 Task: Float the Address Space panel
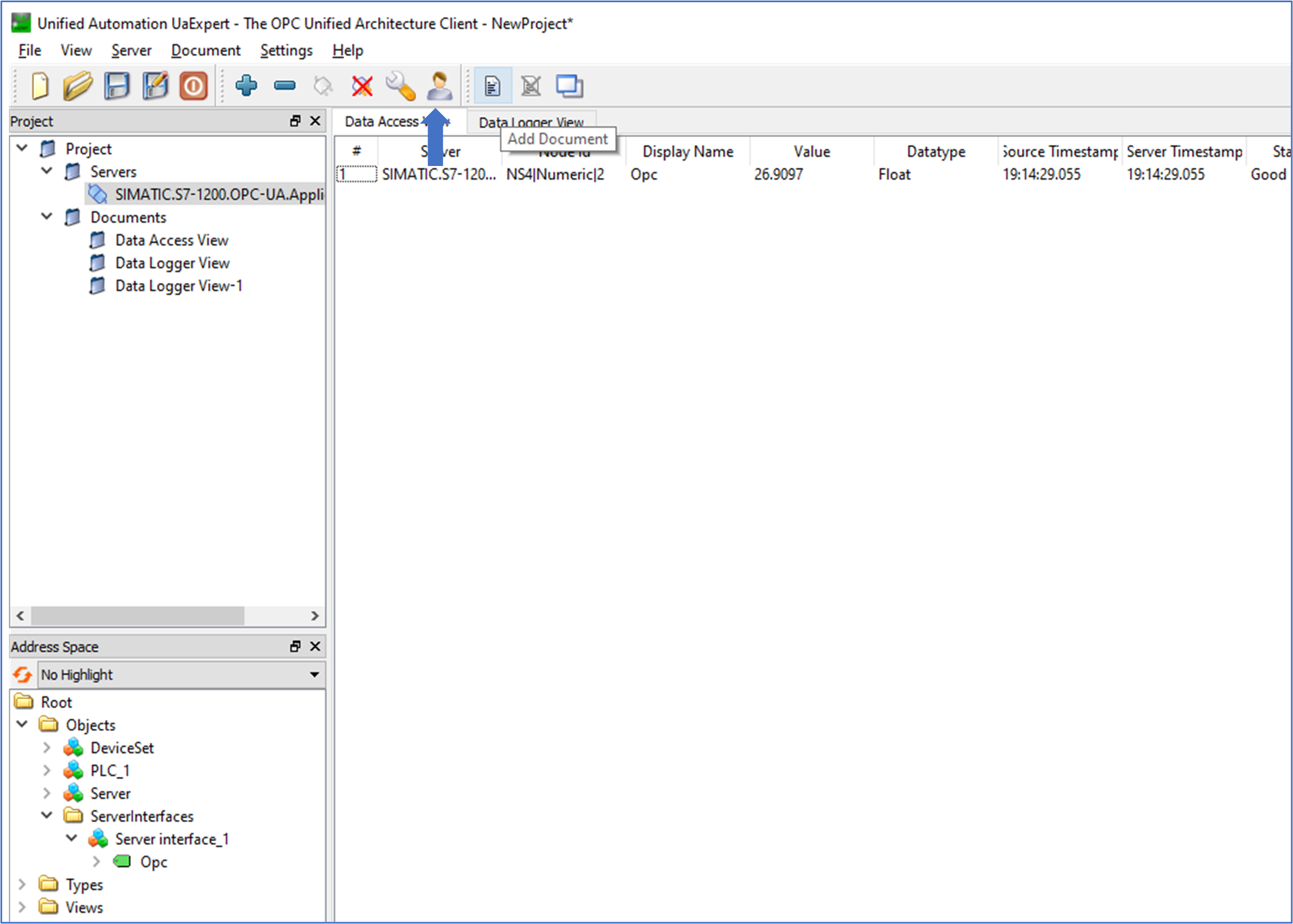click(x=295, y=647)
